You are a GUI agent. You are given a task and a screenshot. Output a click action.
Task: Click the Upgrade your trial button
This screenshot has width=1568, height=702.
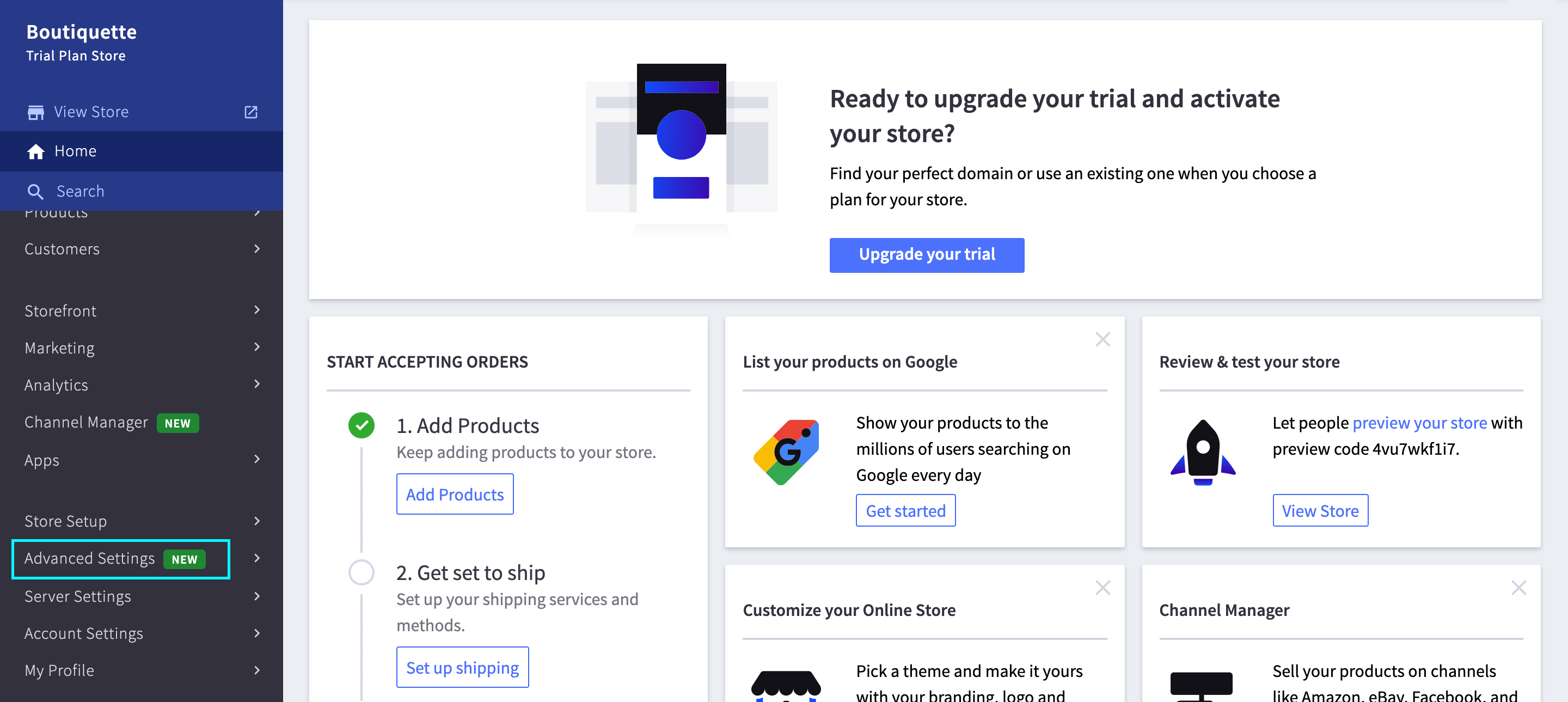[927, 255]
